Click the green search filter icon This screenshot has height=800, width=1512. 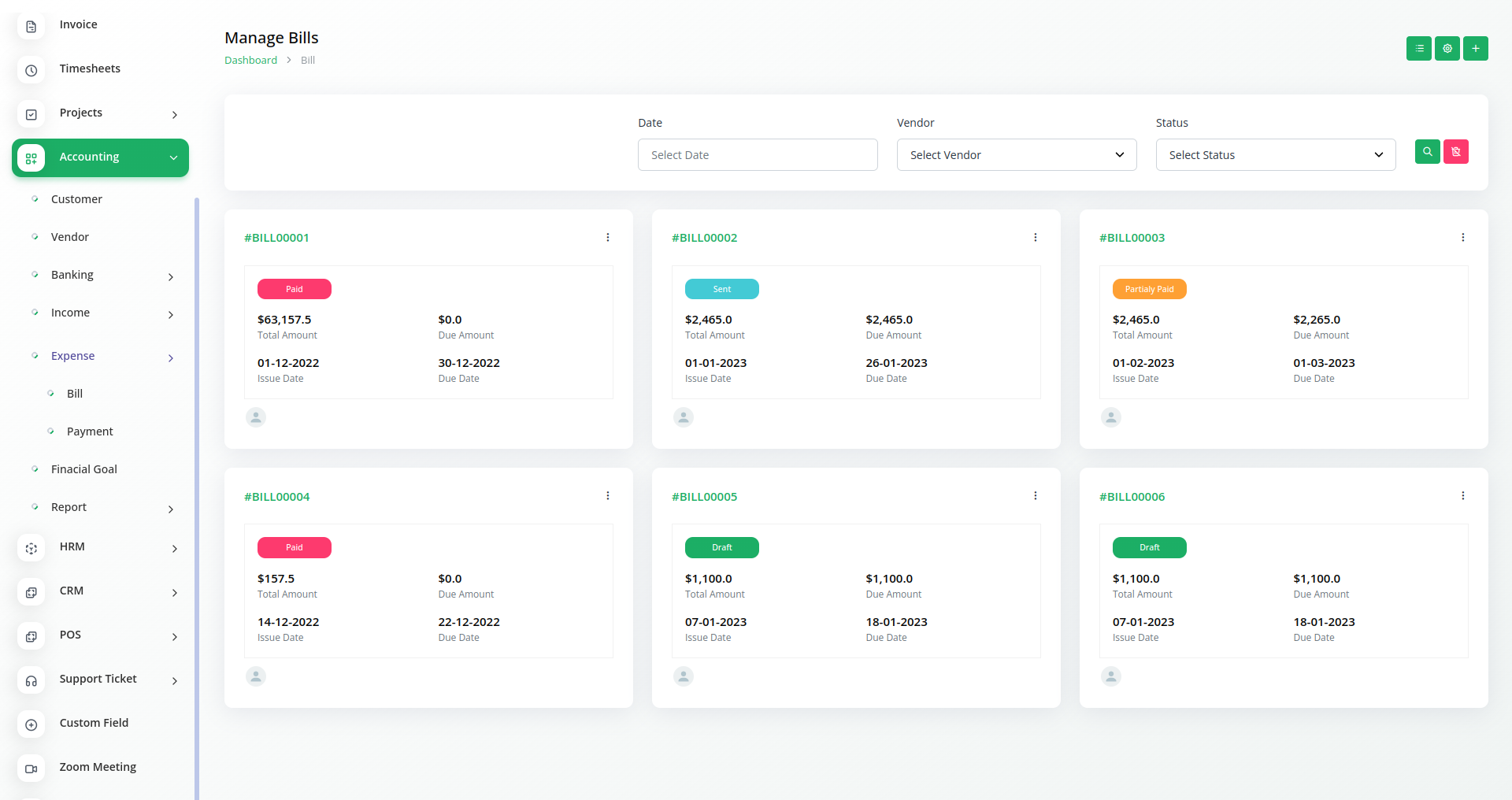click(x=1427, y=152)
